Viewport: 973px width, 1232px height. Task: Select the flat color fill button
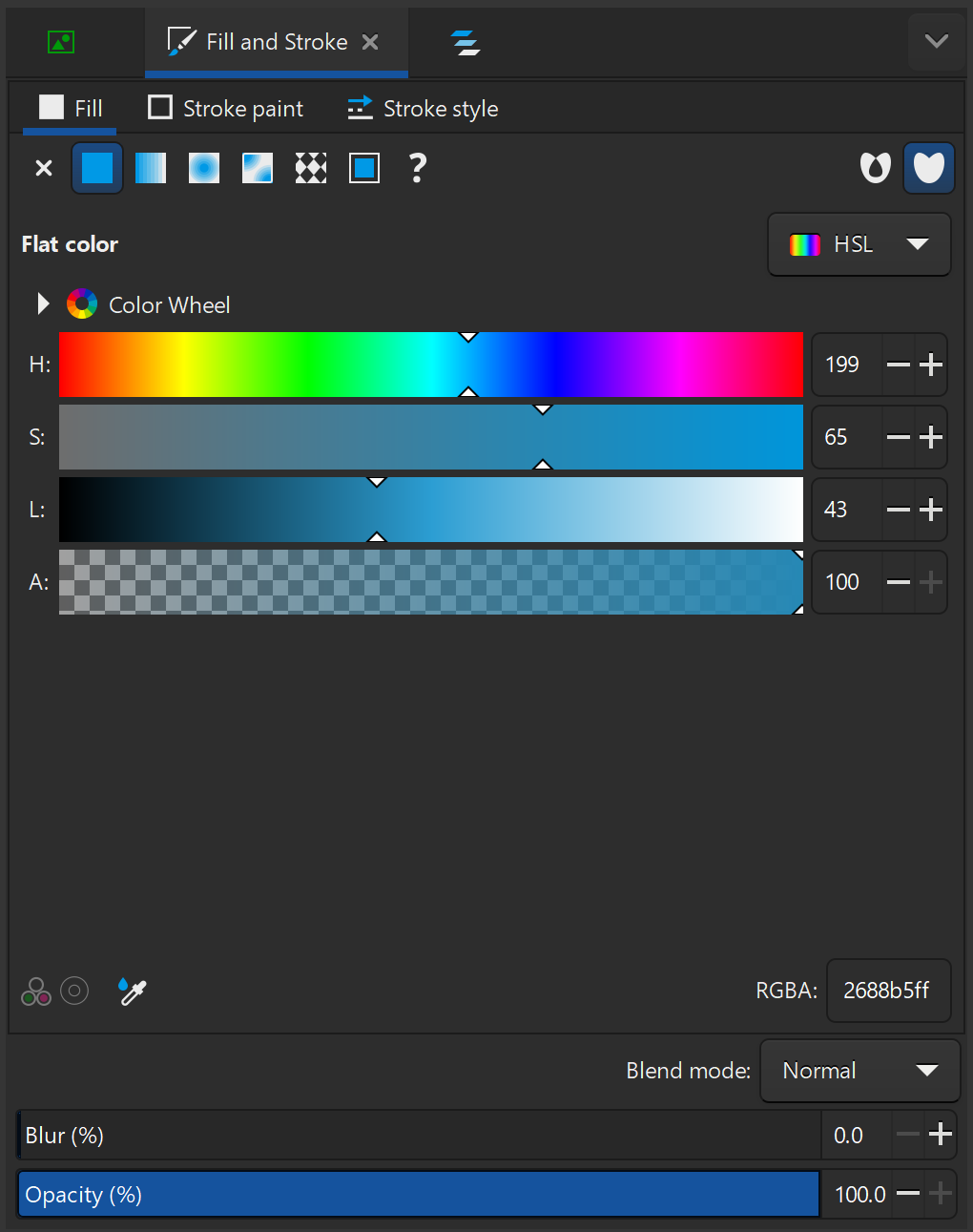97,168
